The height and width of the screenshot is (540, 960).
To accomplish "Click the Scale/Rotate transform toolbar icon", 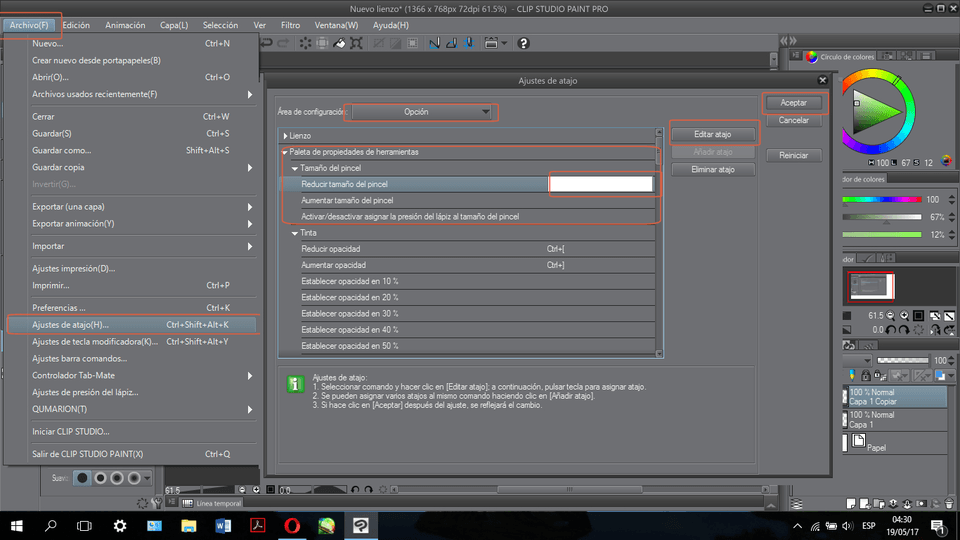I will (356, 43).
